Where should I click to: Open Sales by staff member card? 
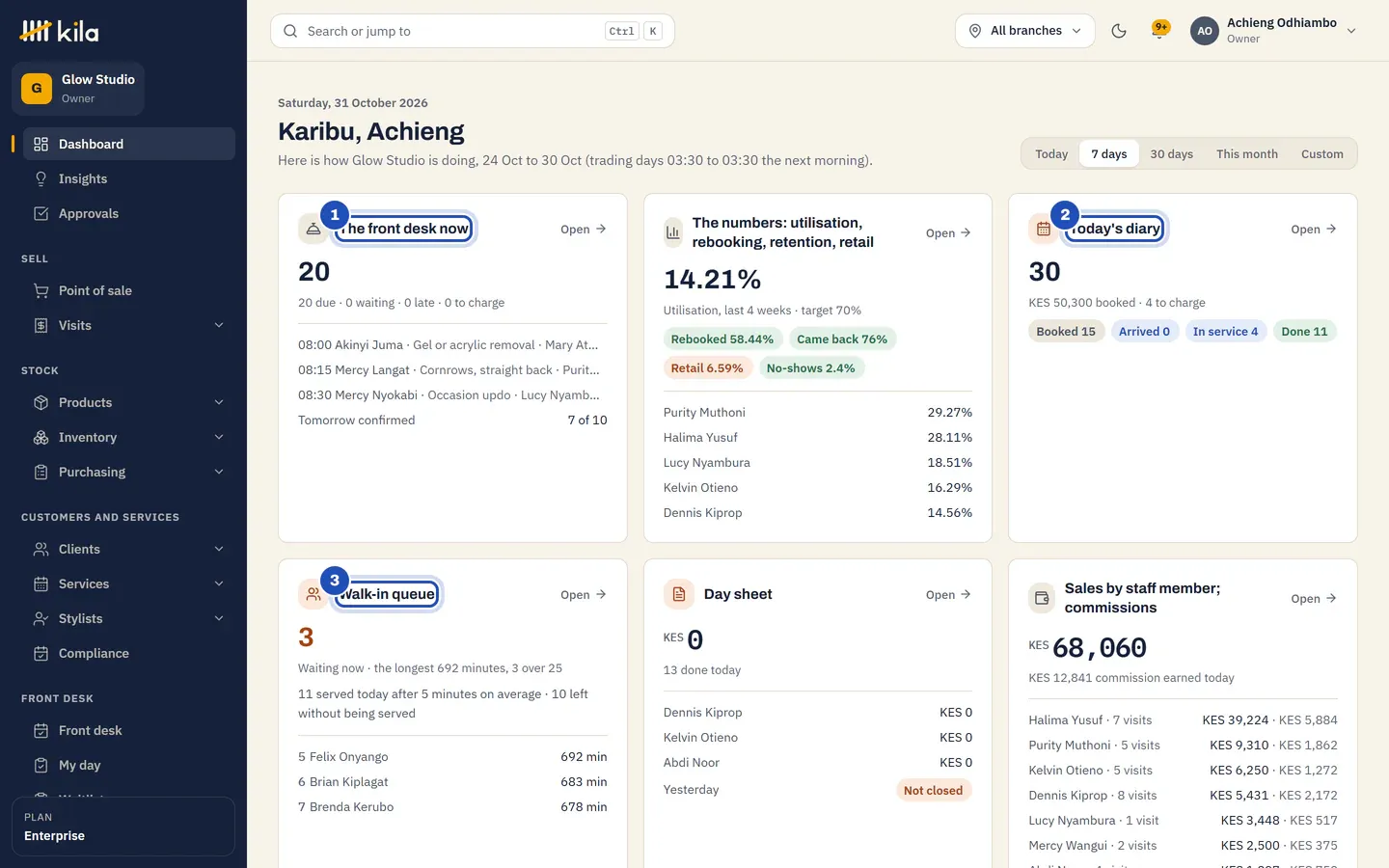pyautogui.click(x=1314, y=598)
